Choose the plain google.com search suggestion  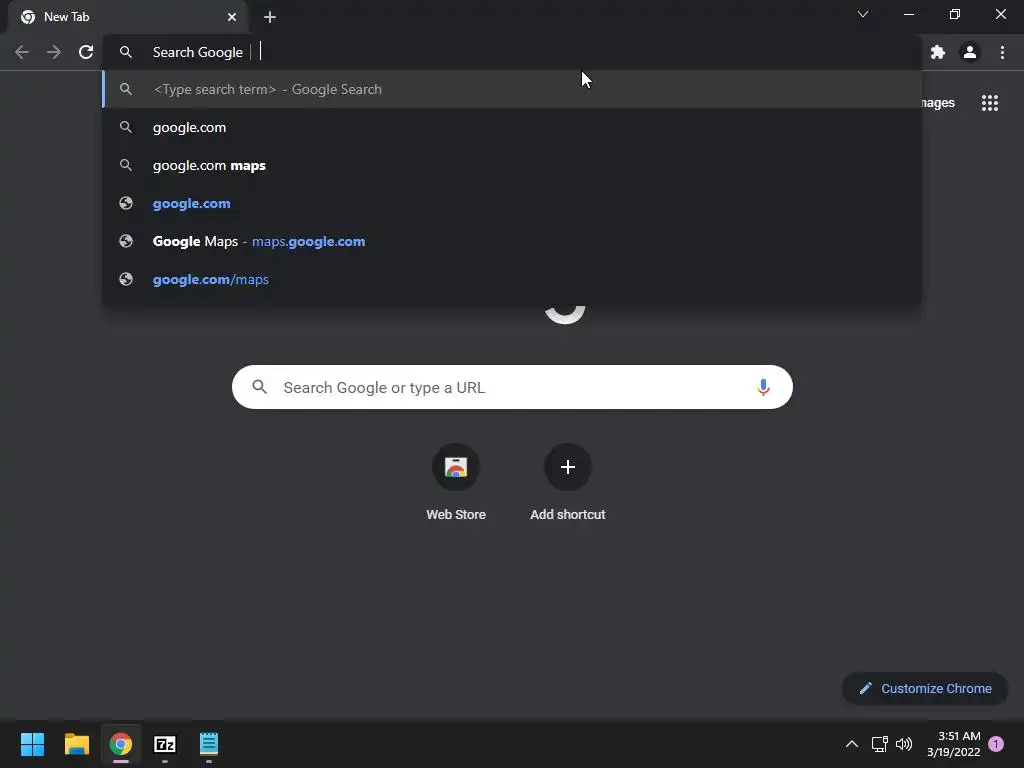pos(513,127)
